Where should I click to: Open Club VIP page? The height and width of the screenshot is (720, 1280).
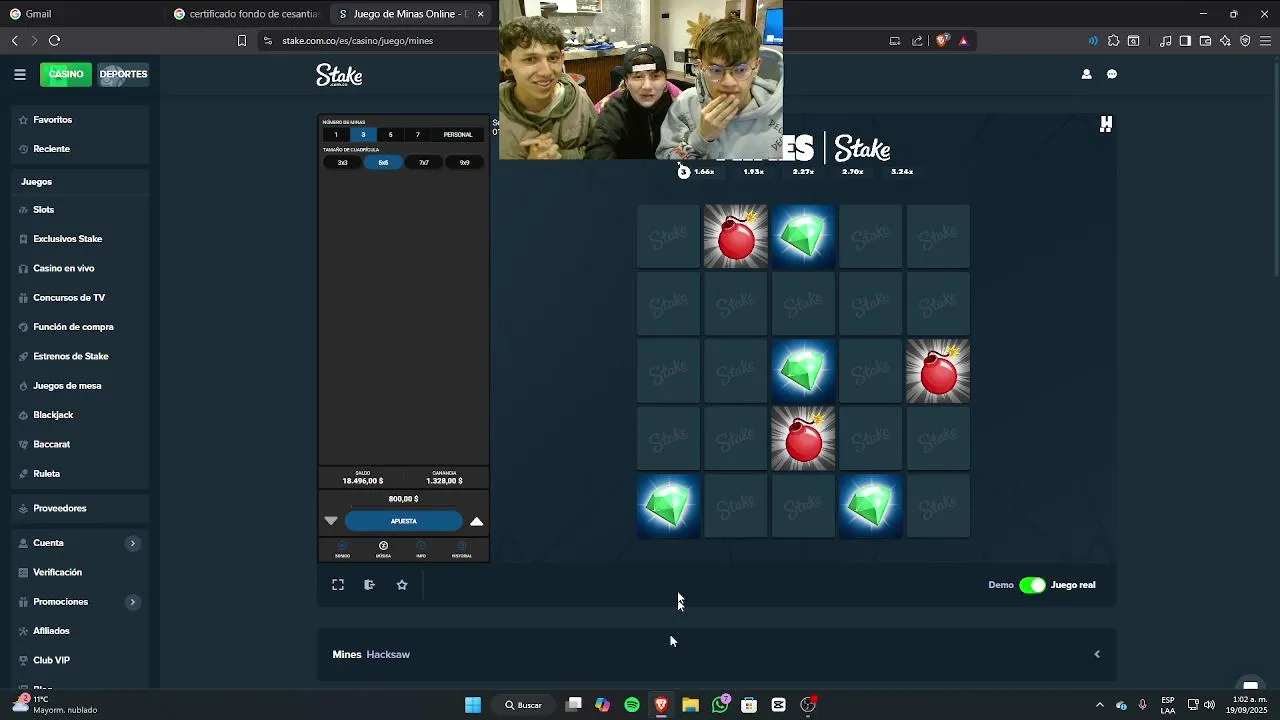pos(80,660)
